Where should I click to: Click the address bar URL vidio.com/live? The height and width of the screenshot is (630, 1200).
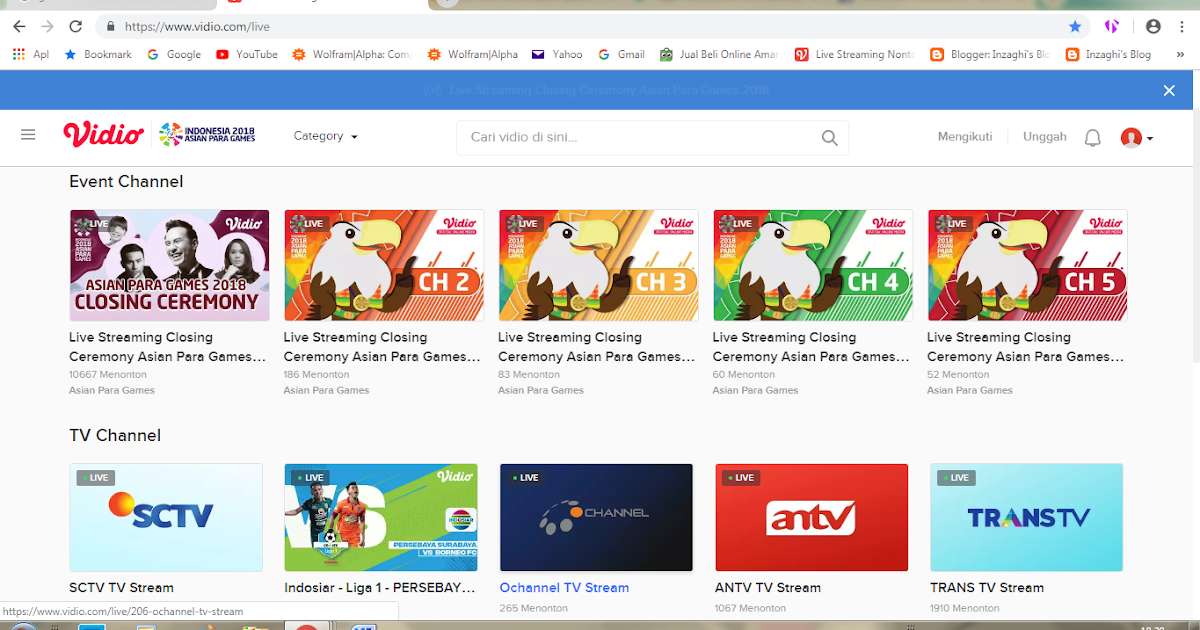[x=197, y=27]
